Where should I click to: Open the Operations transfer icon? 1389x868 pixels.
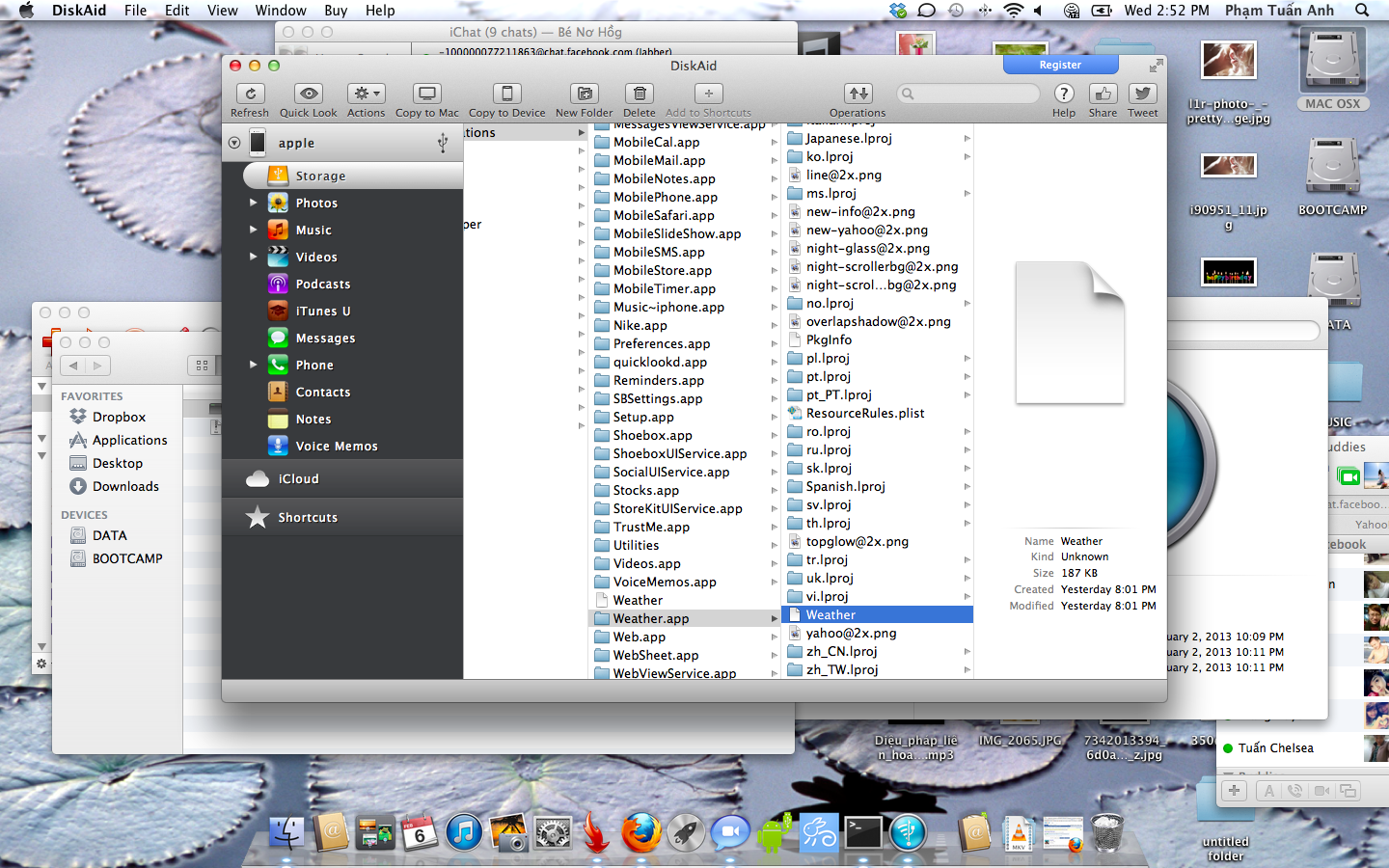tap(858, 94)
